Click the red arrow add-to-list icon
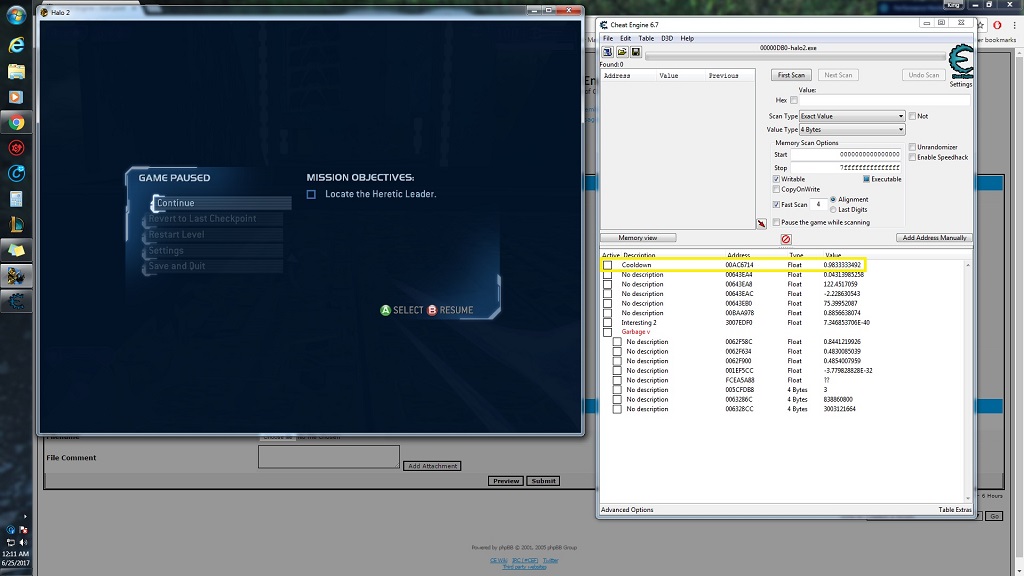The height and width of the screenshot is (576, 1024). 762,225
